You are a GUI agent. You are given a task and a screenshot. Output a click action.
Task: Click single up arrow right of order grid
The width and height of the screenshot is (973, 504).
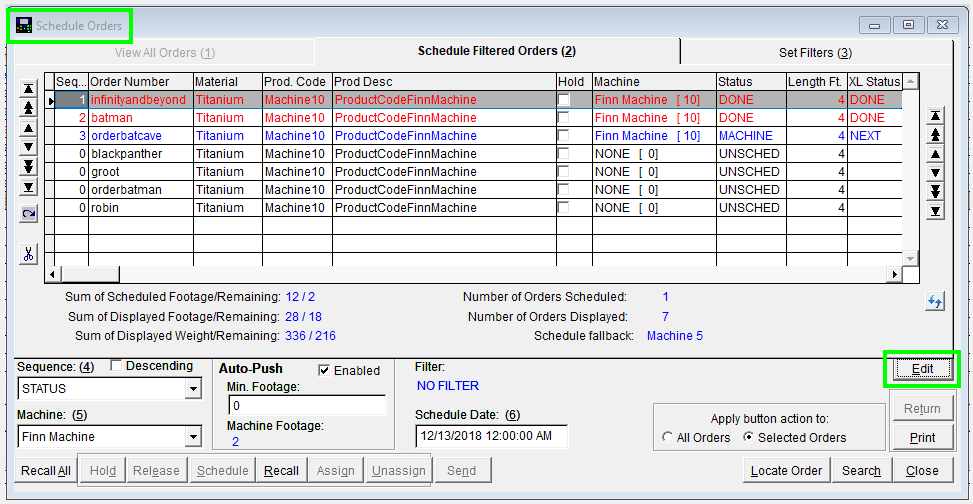tap(935, 154)
